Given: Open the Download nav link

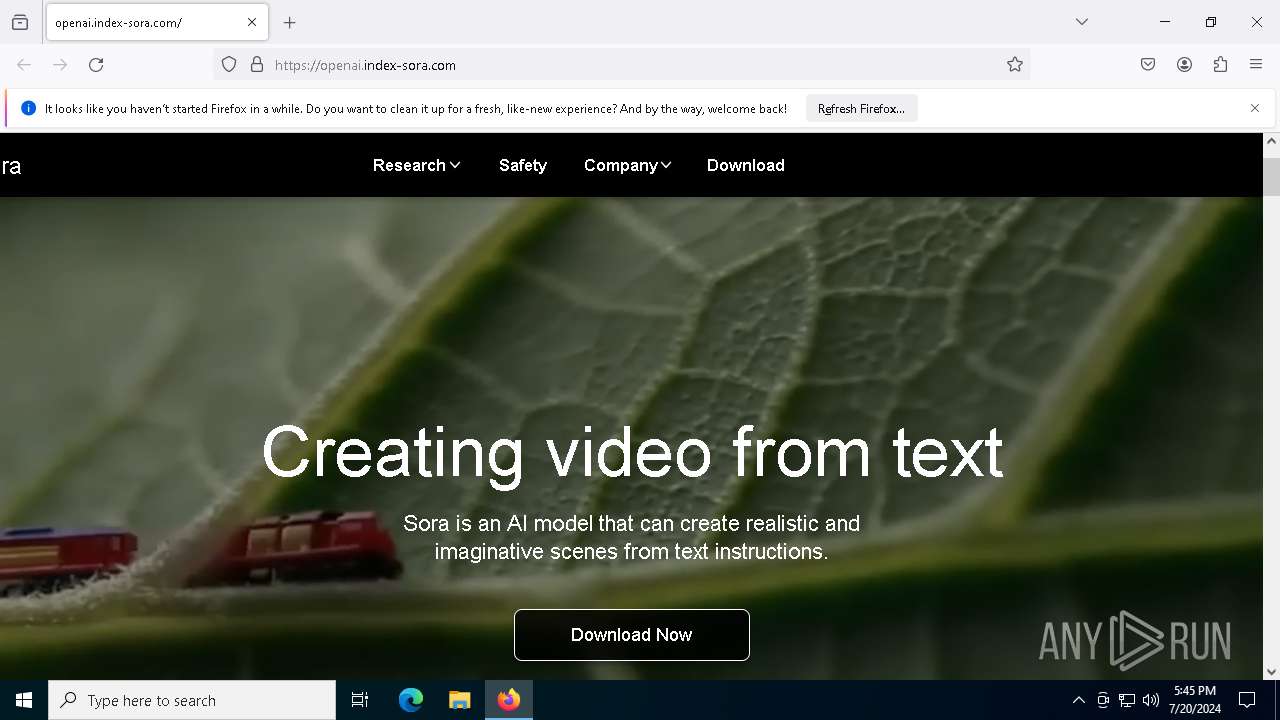Looking at the screenshot, I should [x=746, y=165].
